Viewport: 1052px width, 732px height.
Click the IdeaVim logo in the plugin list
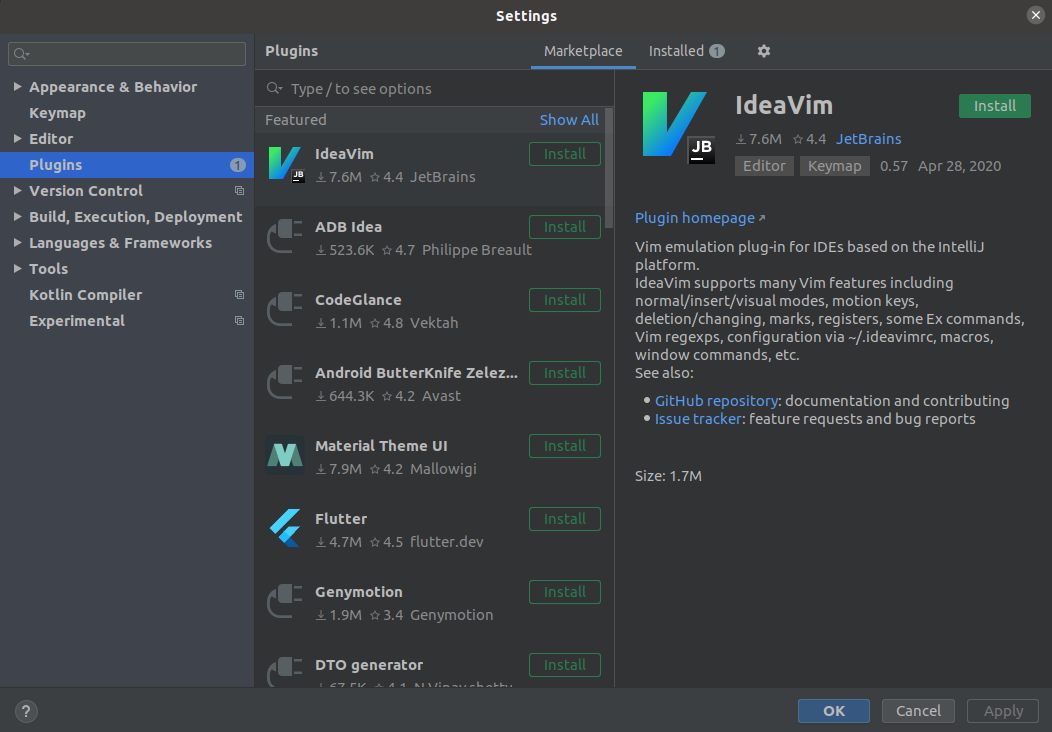click(286, 165)
